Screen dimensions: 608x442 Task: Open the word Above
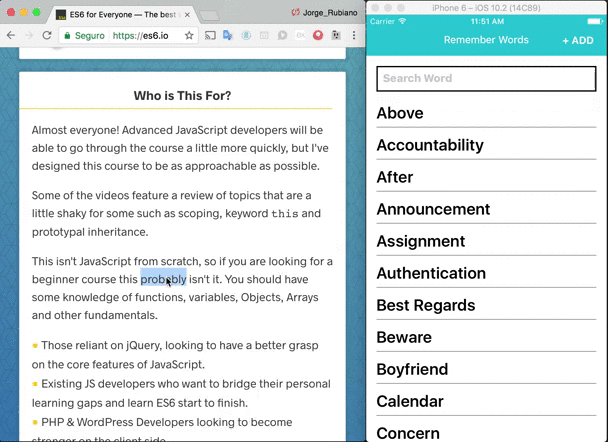pos(486,113)
